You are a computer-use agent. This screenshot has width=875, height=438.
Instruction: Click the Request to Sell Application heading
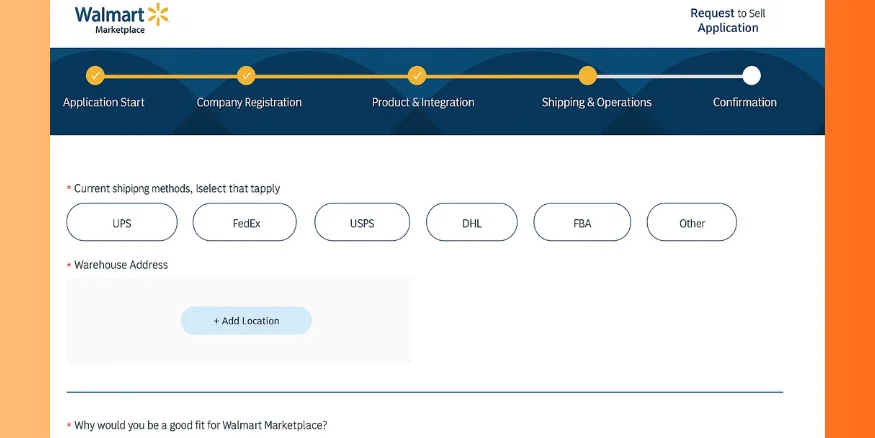click(728, 21)
